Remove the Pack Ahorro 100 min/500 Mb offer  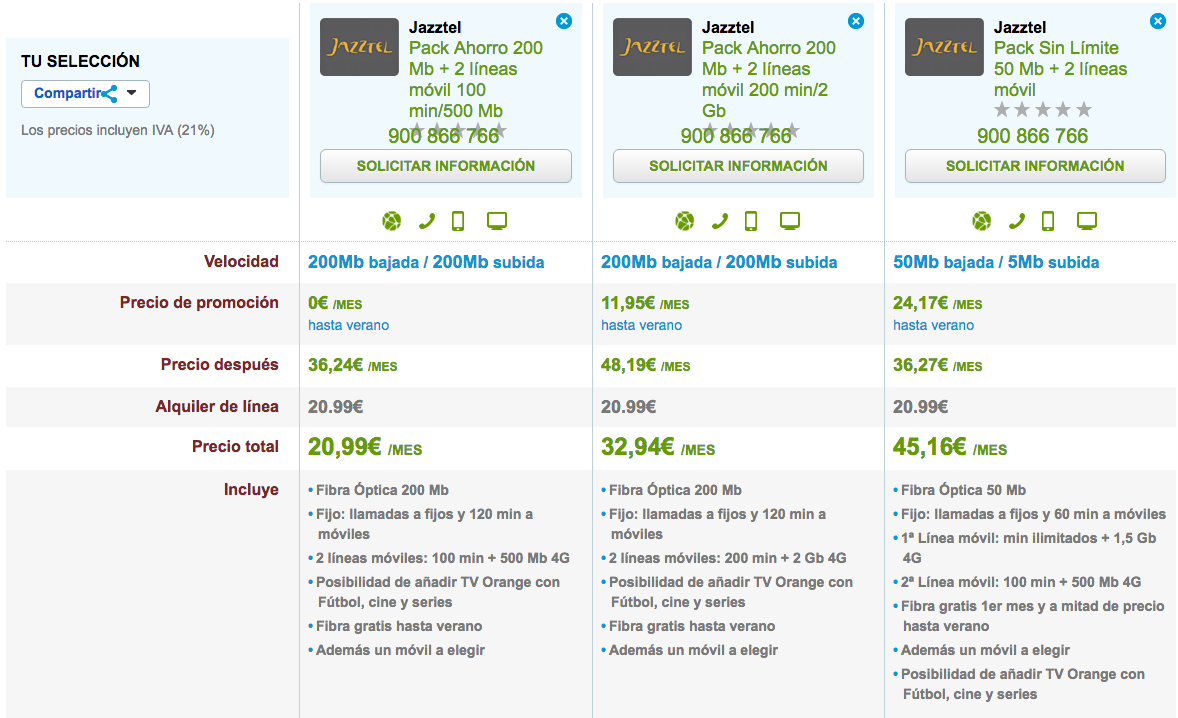pyautogui.click(x=563, y=21)
